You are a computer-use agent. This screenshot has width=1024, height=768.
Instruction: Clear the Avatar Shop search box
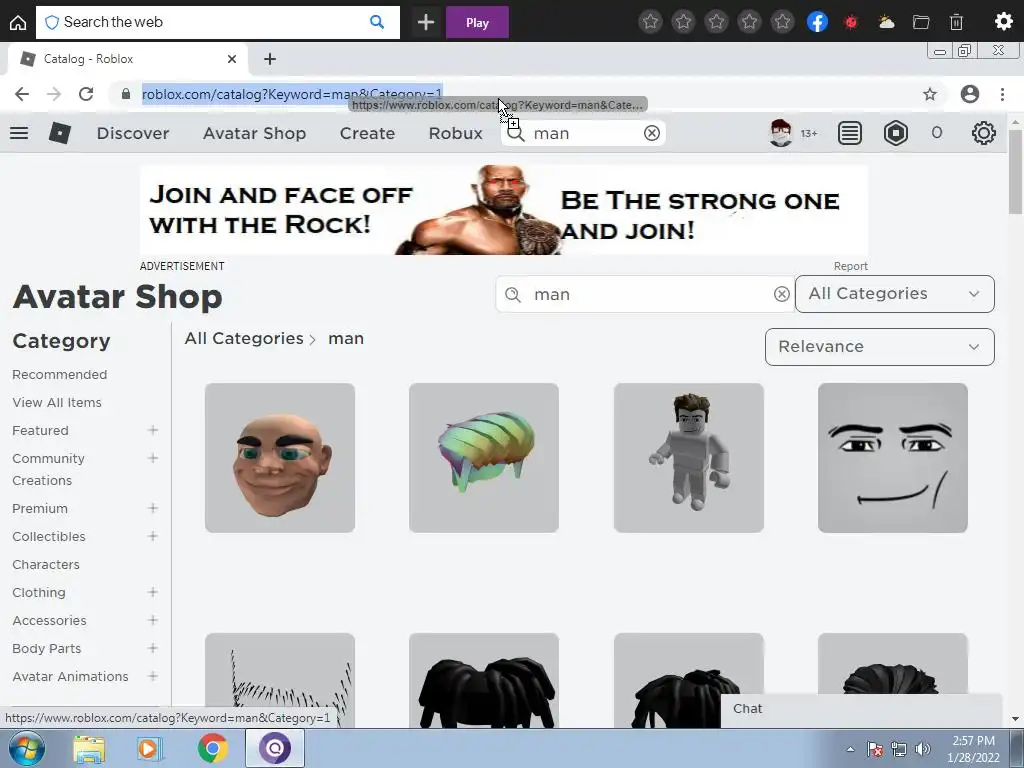tap(782, 295)
